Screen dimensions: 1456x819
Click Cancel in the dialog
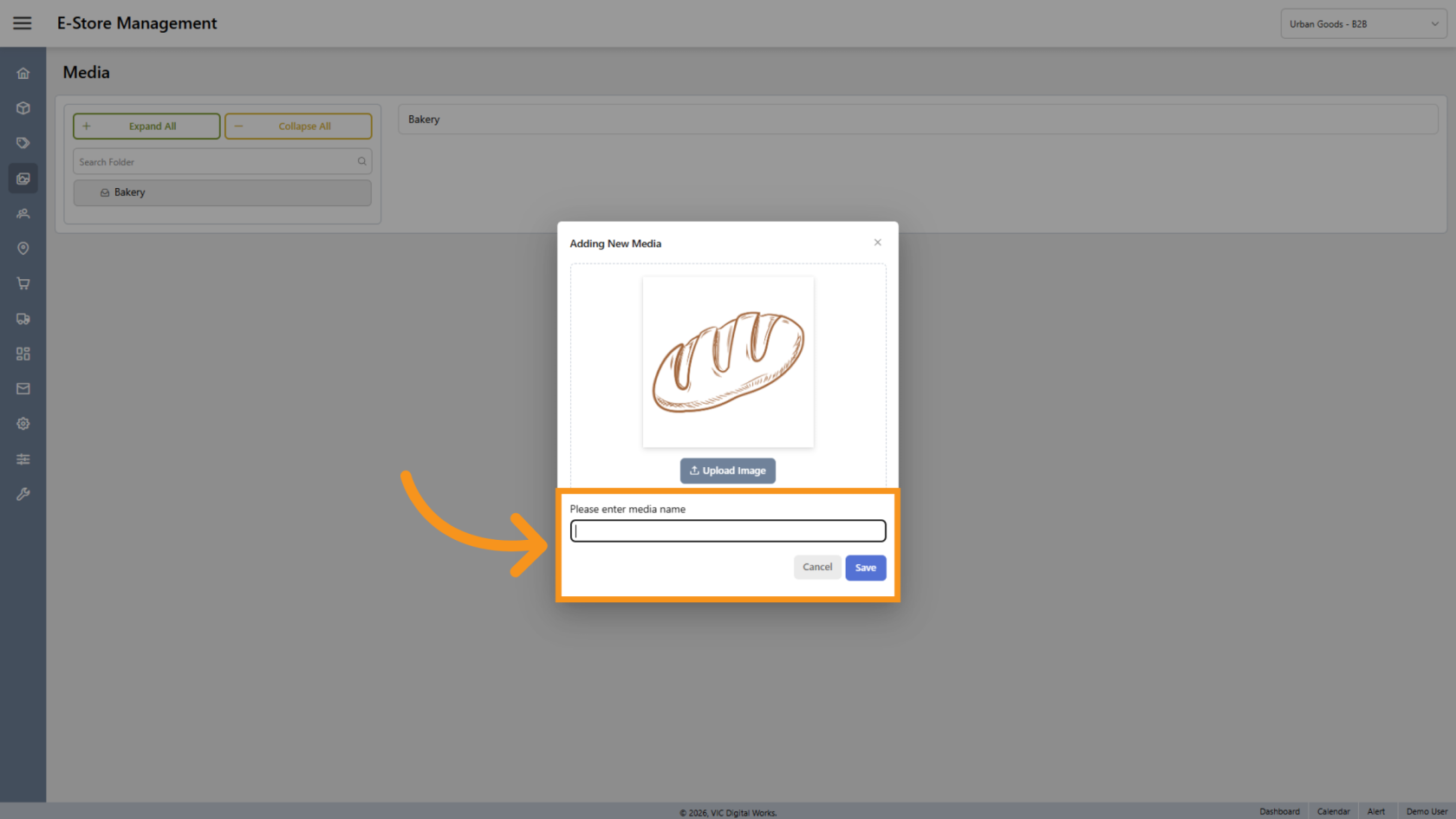[x=817, y=567]
